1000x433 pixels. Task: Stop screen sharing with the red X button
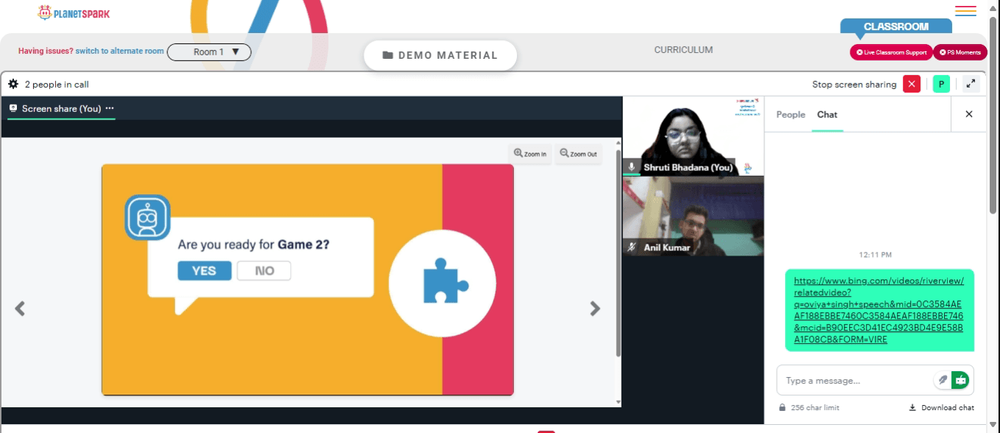click(911, 84)
